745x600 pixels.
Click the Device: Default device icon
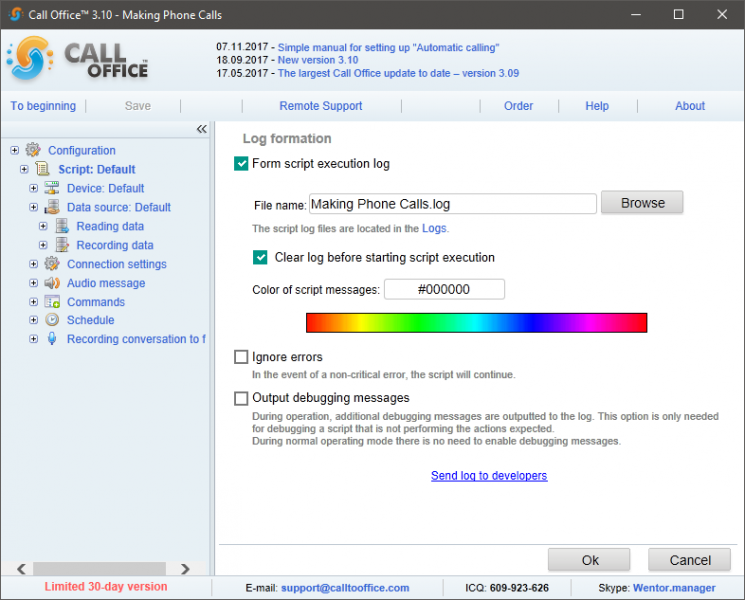tap(52, 188)
